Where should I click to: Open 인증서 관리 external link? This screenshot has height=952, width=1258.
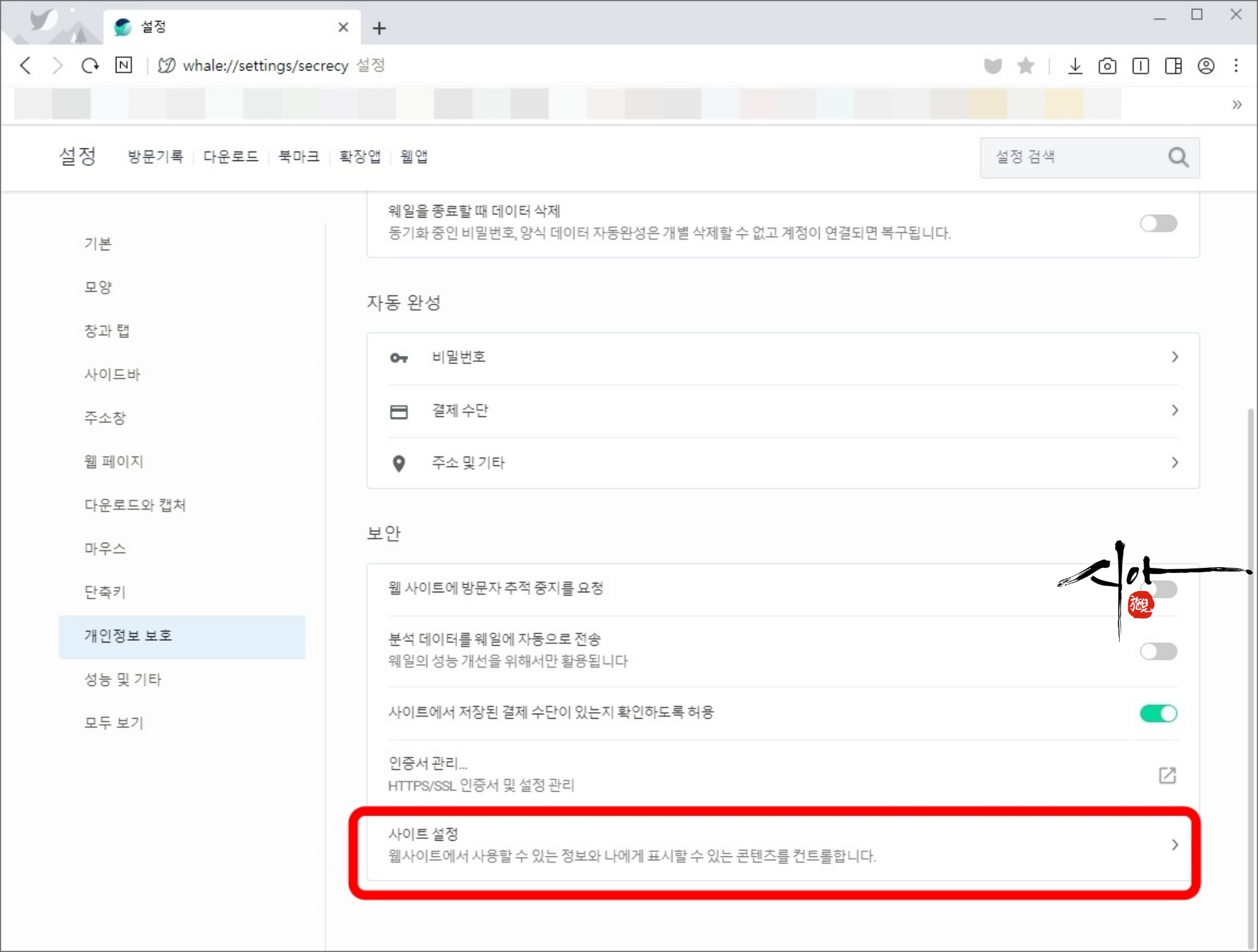[x=1167, y=775]
